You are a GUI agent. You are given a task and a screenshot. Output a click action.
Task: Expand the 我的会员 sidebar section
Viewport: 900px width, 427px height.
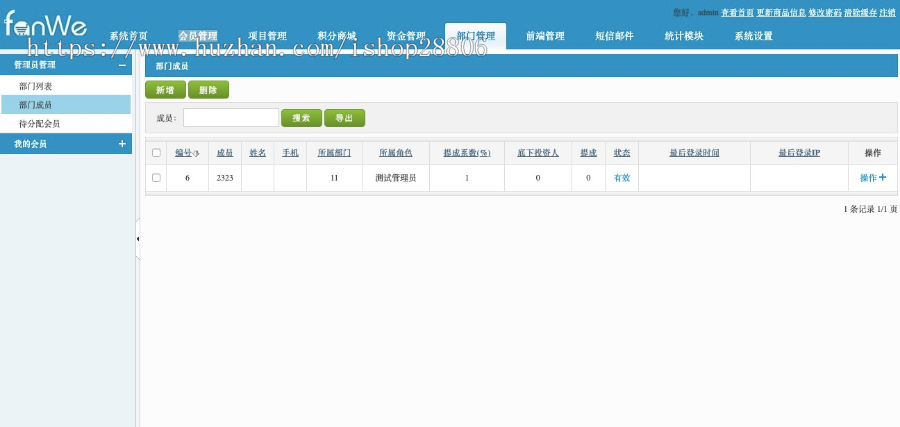coord(122,144)
